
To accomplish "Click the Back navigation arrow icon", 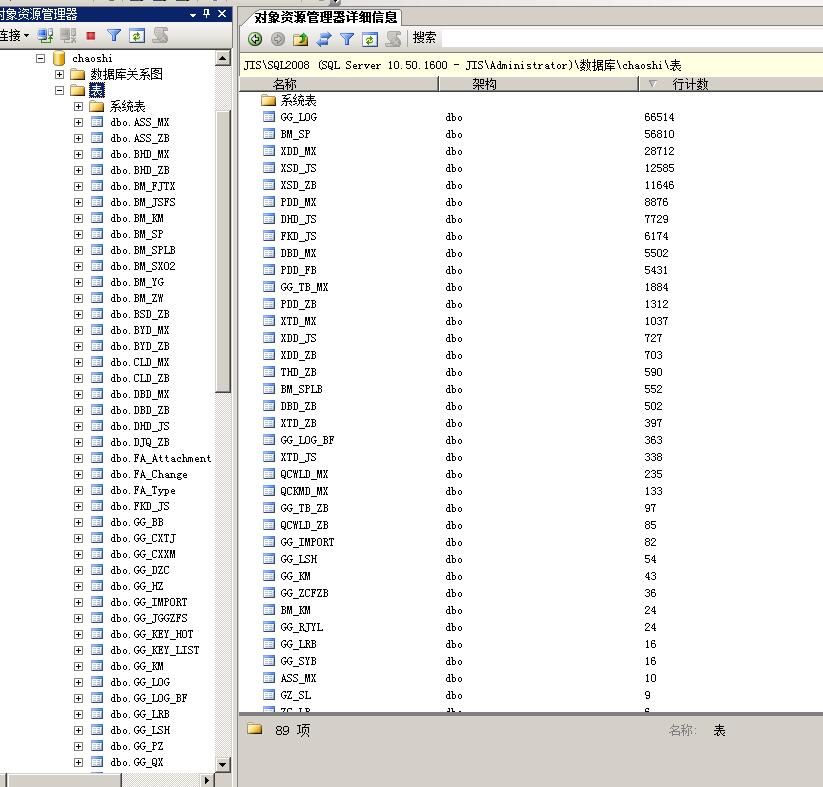I will point(255,38).
